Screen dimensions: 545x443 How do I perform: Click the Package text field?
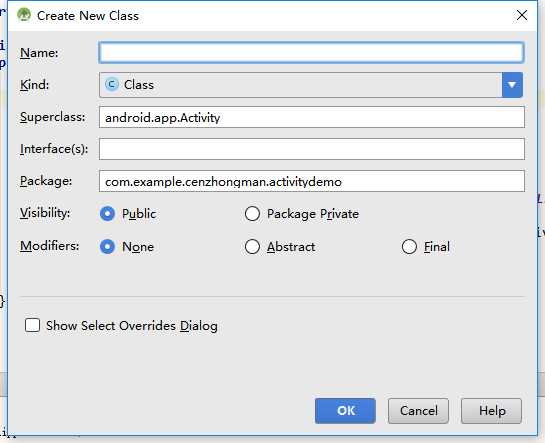tap(312, 181)
